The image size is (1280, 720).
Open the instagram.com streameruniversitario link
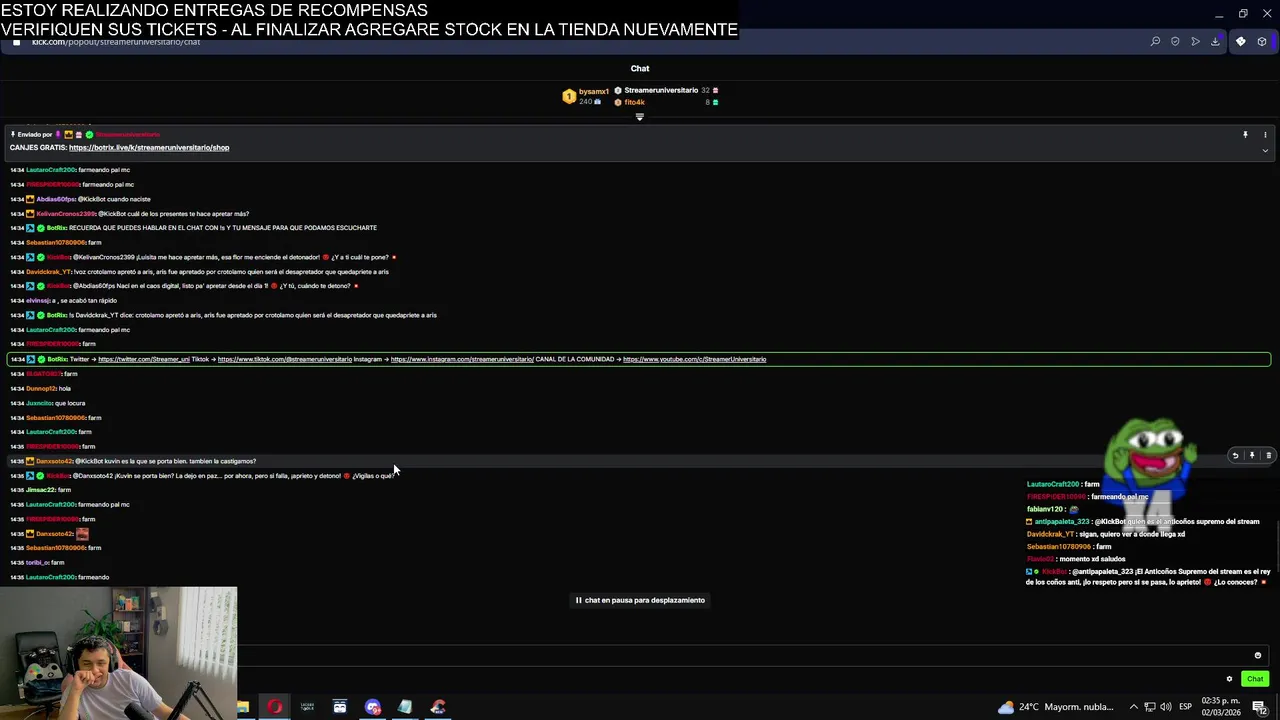click(462, 359)
